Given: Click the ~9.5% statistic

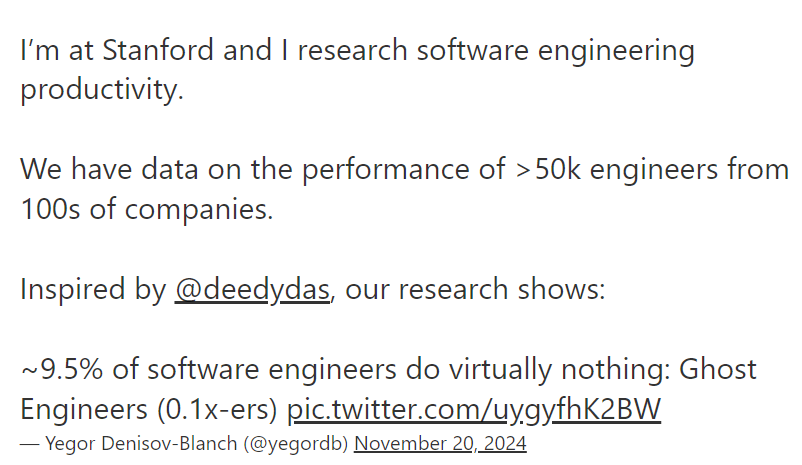Looking at the screenshot, I should coord(60,369).
